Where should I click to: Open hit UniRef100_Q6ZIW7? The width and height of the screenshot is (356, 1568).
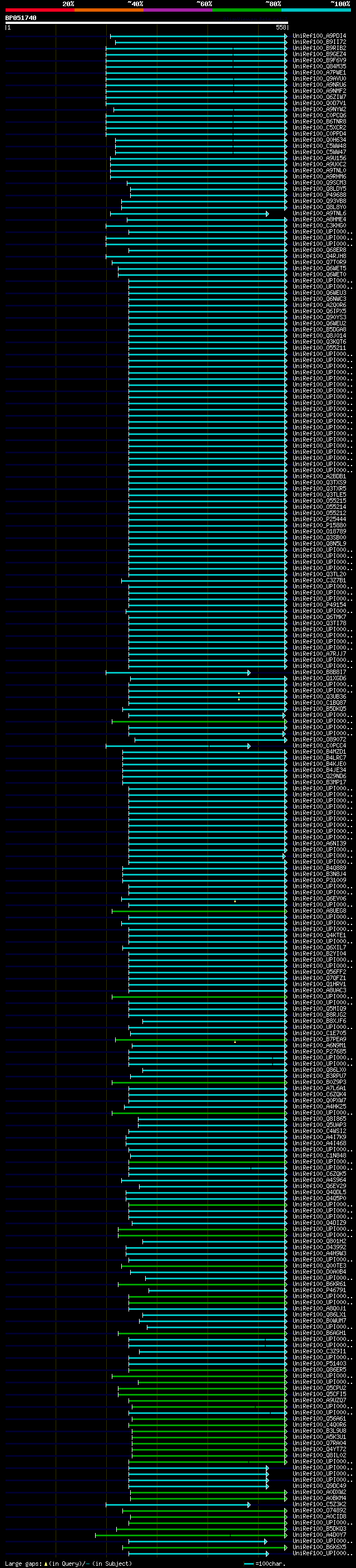[x=319, y=97]
